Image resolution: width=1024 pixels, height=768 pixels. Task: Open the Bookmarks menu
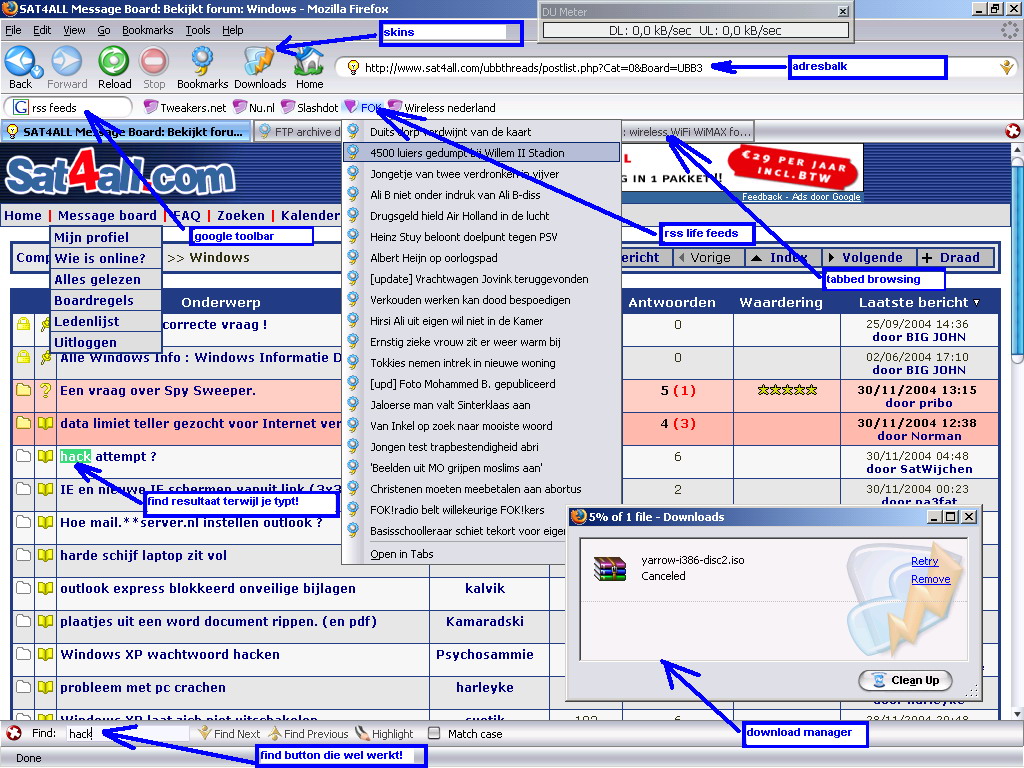point(148,30)
